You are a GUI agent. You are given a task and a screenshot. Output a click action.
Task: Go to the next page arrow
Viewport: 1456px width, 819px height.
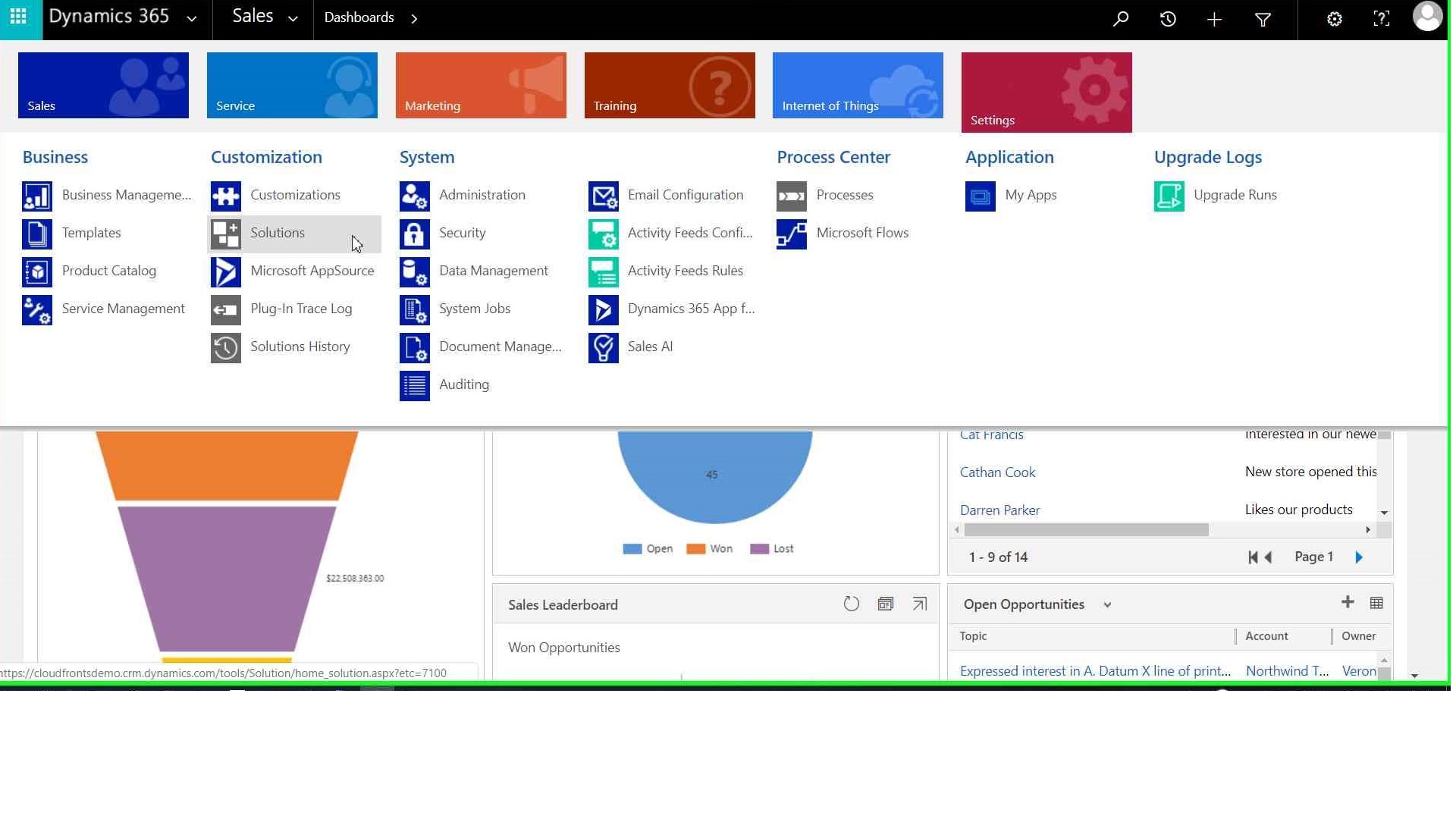click(1359, 557)
